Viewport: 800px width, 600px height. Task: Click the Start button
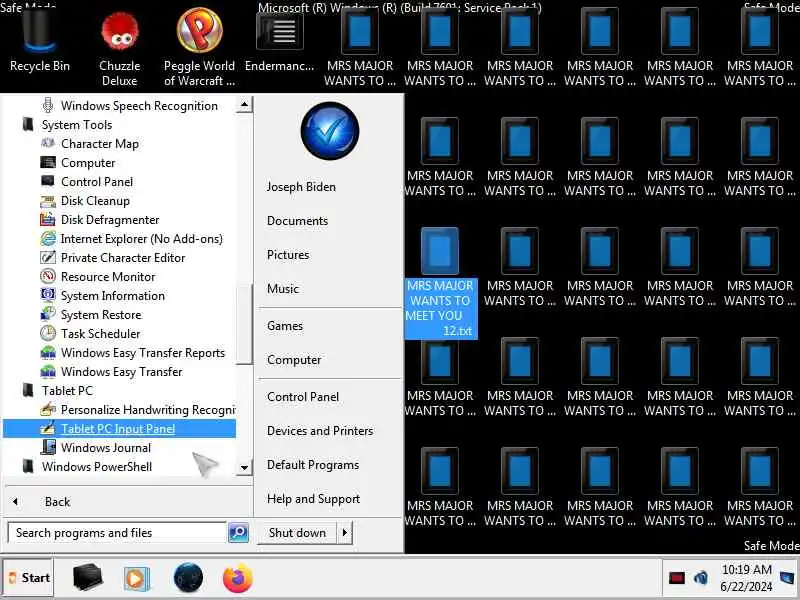29,578
